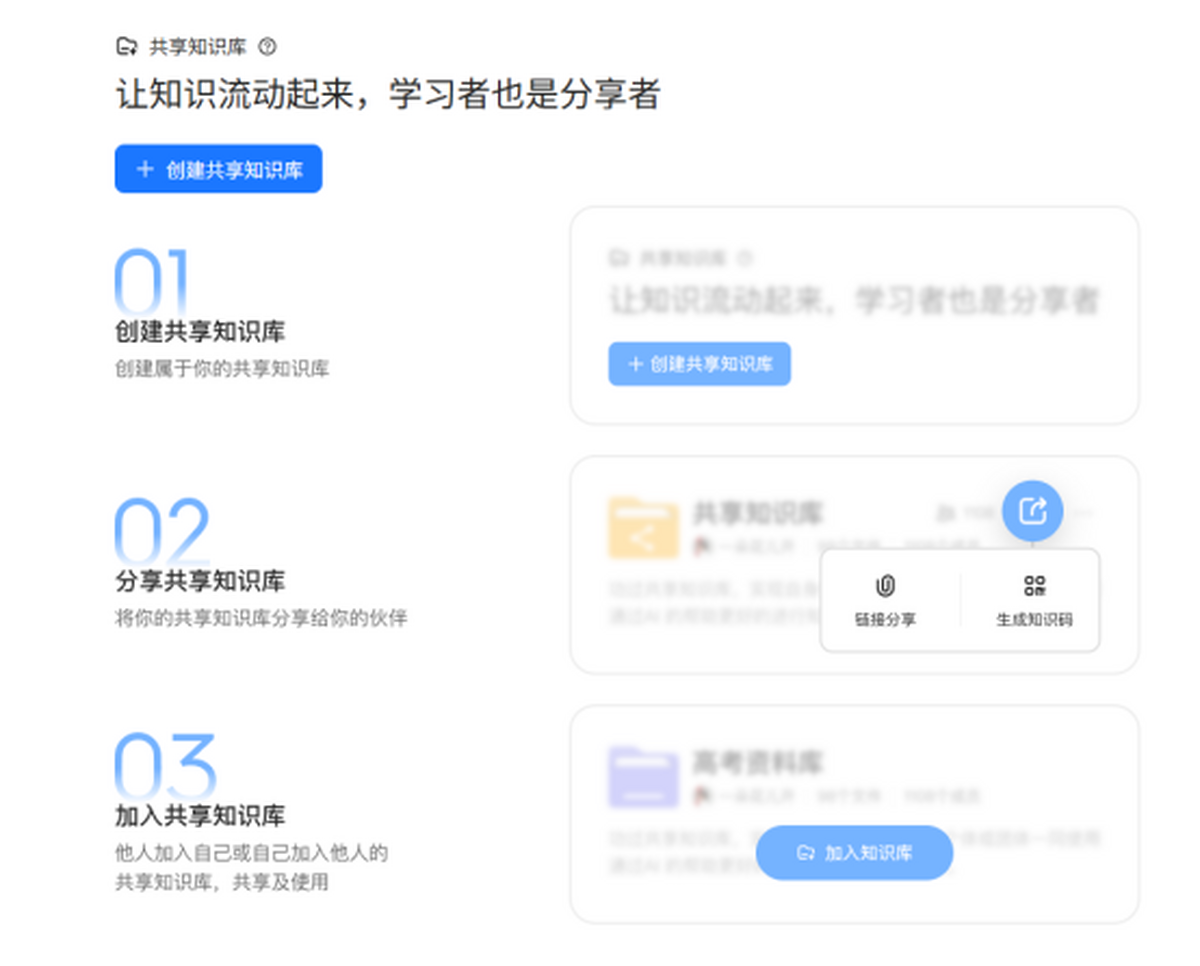Click the QR code icon above 生成知识码
The image size is (1200, 966).
click(1035, 586)
